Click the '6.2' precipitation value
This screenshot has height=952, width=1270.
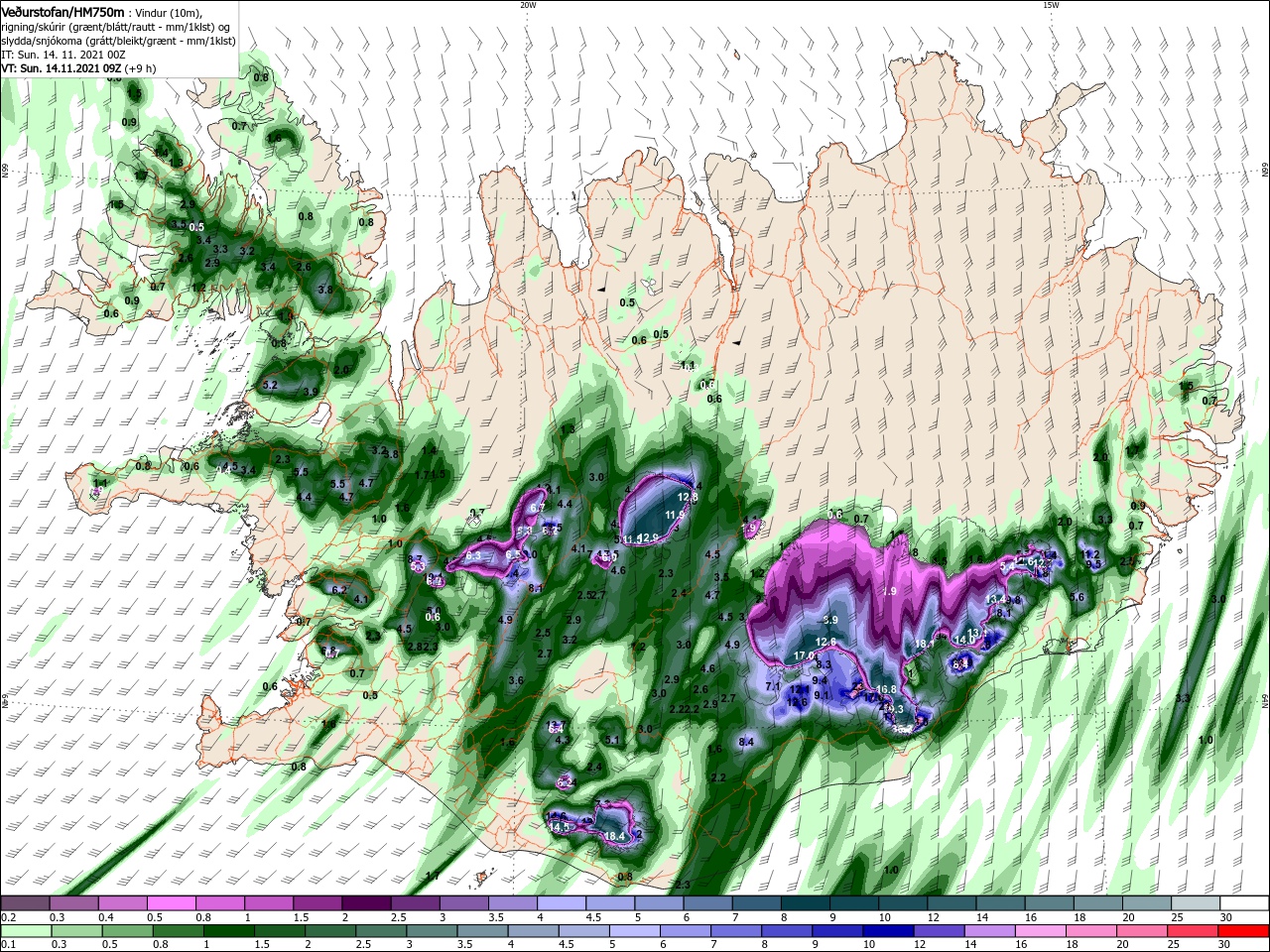click(339, 590)
